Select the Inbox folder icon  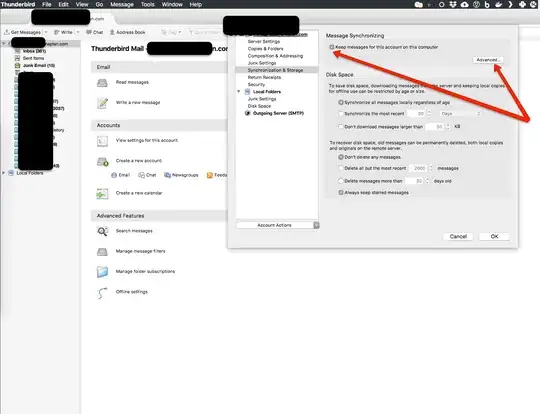pyautogui.click(x=17, y=51)
